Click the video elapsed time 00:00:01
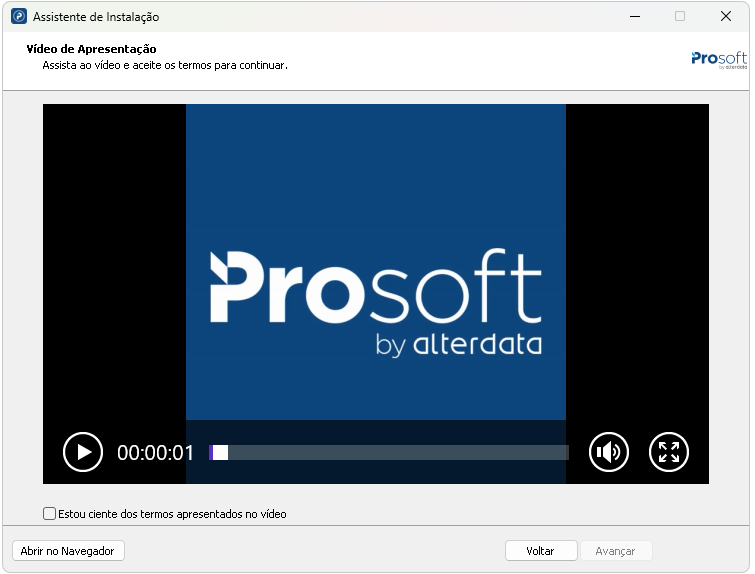 point(155,453)
